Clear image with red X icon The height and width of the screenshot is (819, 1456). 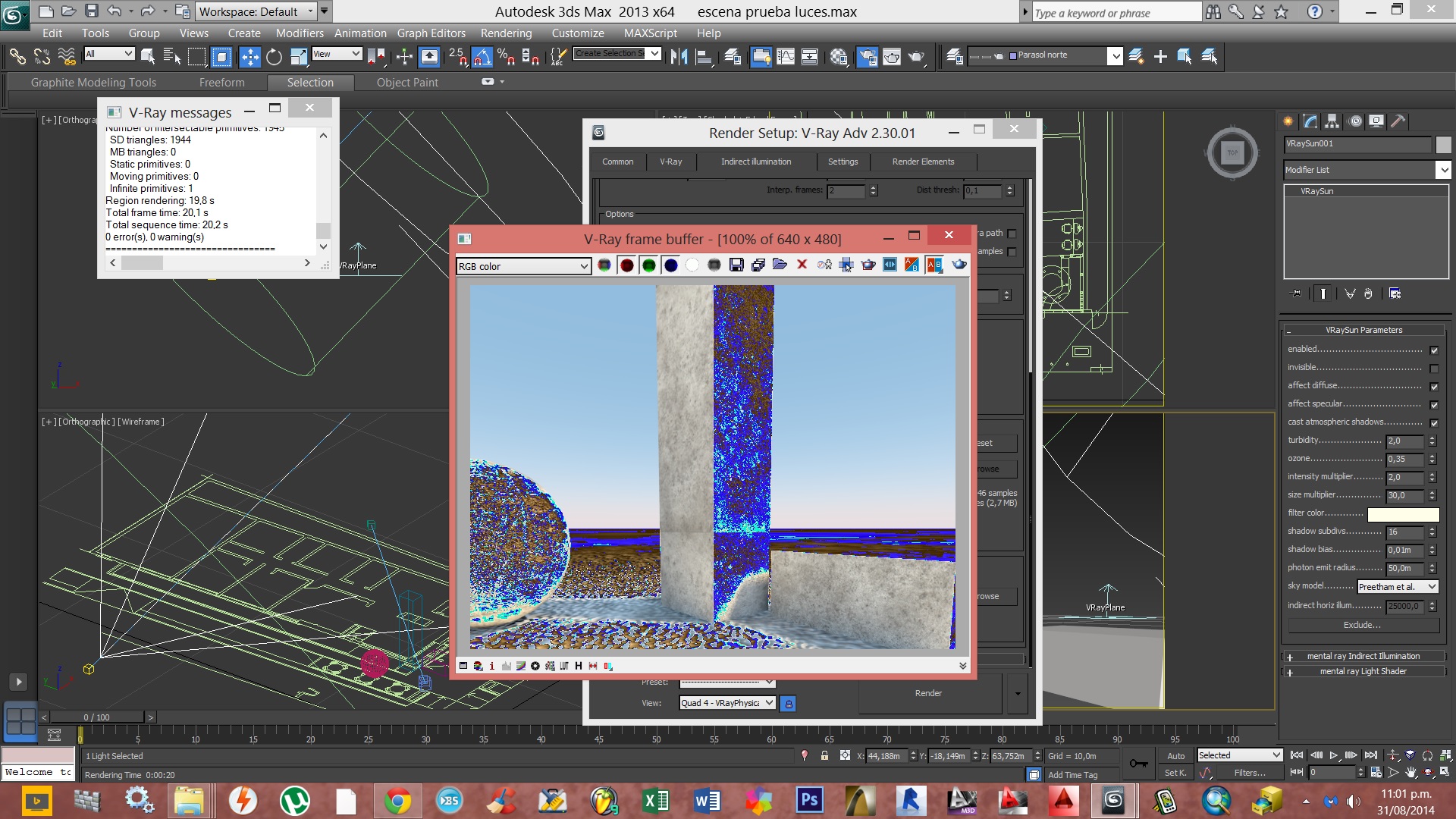coord(802,265)
